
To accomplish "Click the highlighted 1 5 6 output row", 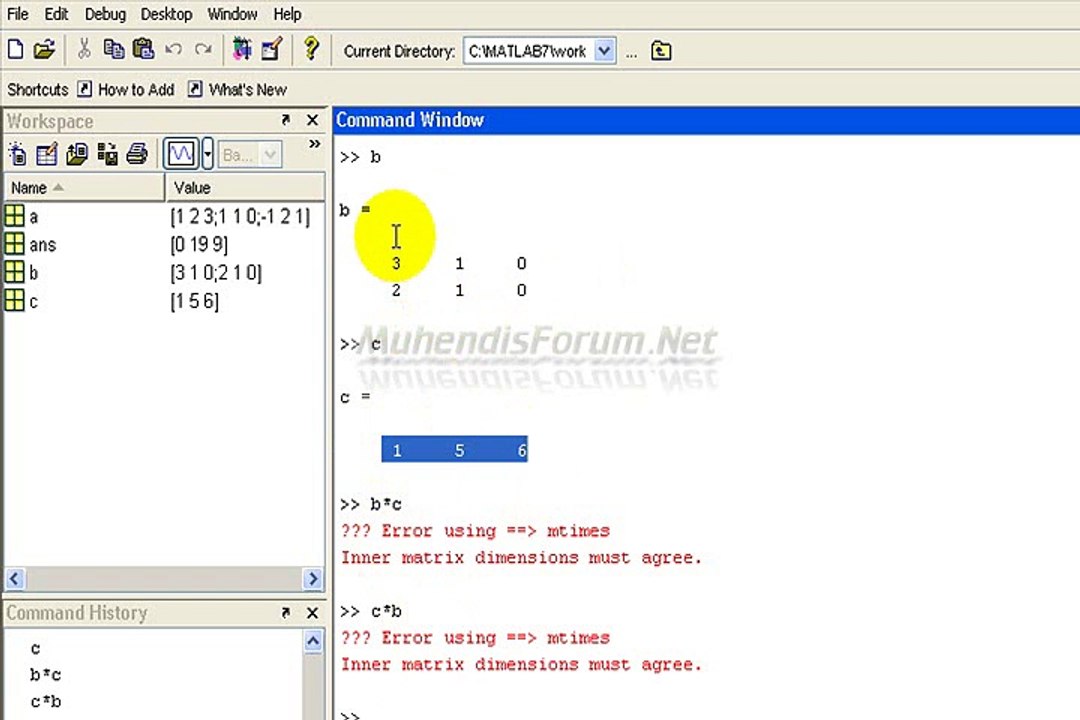I will coord(455,450).
